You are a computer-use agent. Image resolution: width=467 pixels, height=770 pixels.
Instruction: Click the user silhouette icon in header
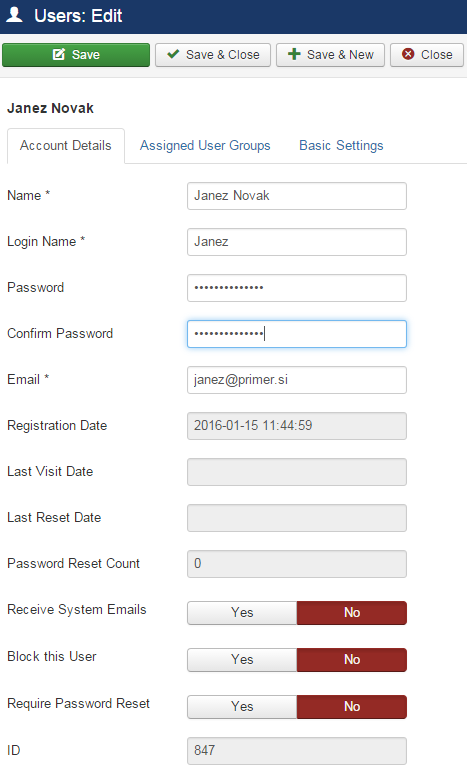(x=14, y=15)
